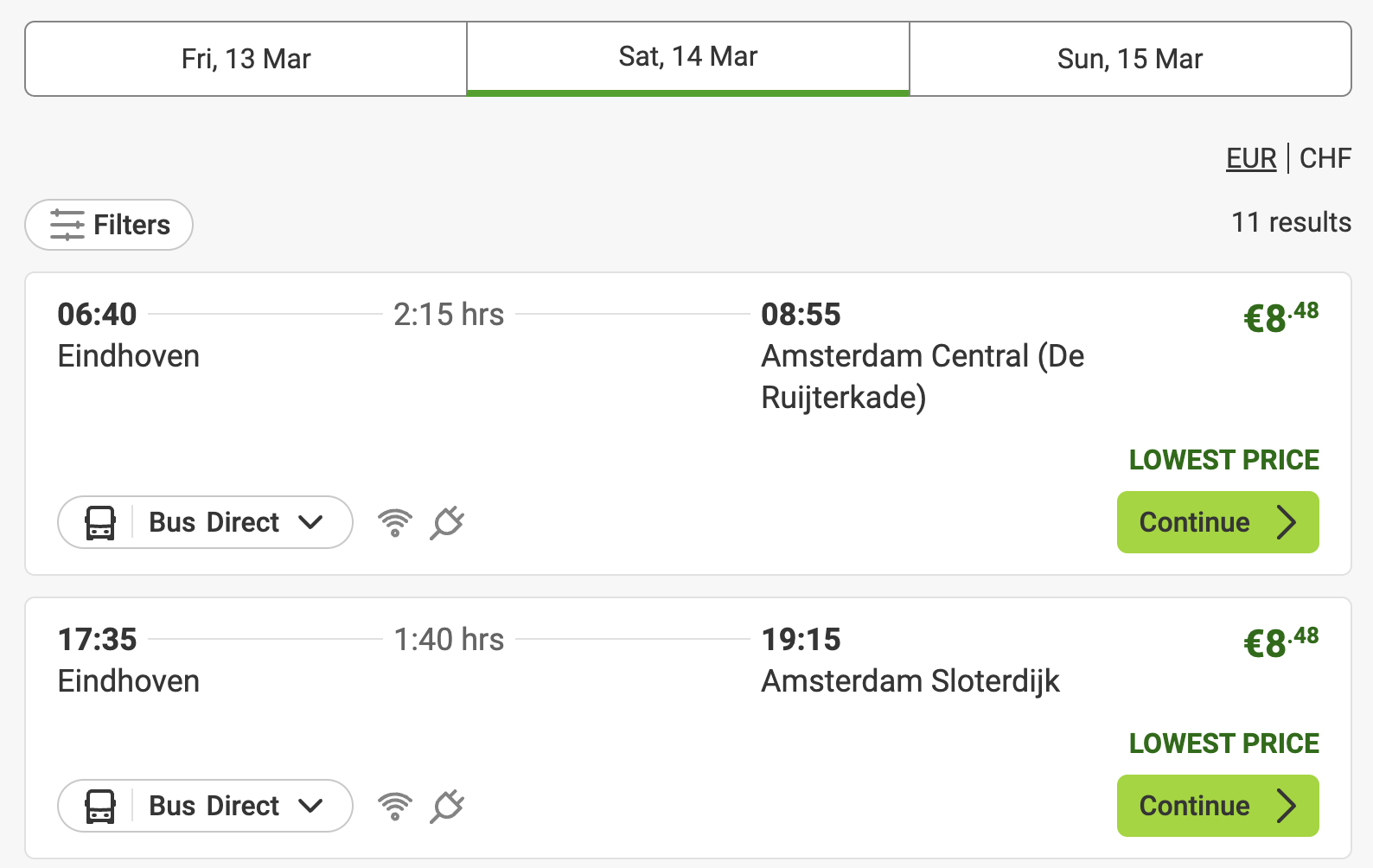Select the Sat, 14 Mar date tab
This screenshot has width=1373, height=868.
(688, 57)
